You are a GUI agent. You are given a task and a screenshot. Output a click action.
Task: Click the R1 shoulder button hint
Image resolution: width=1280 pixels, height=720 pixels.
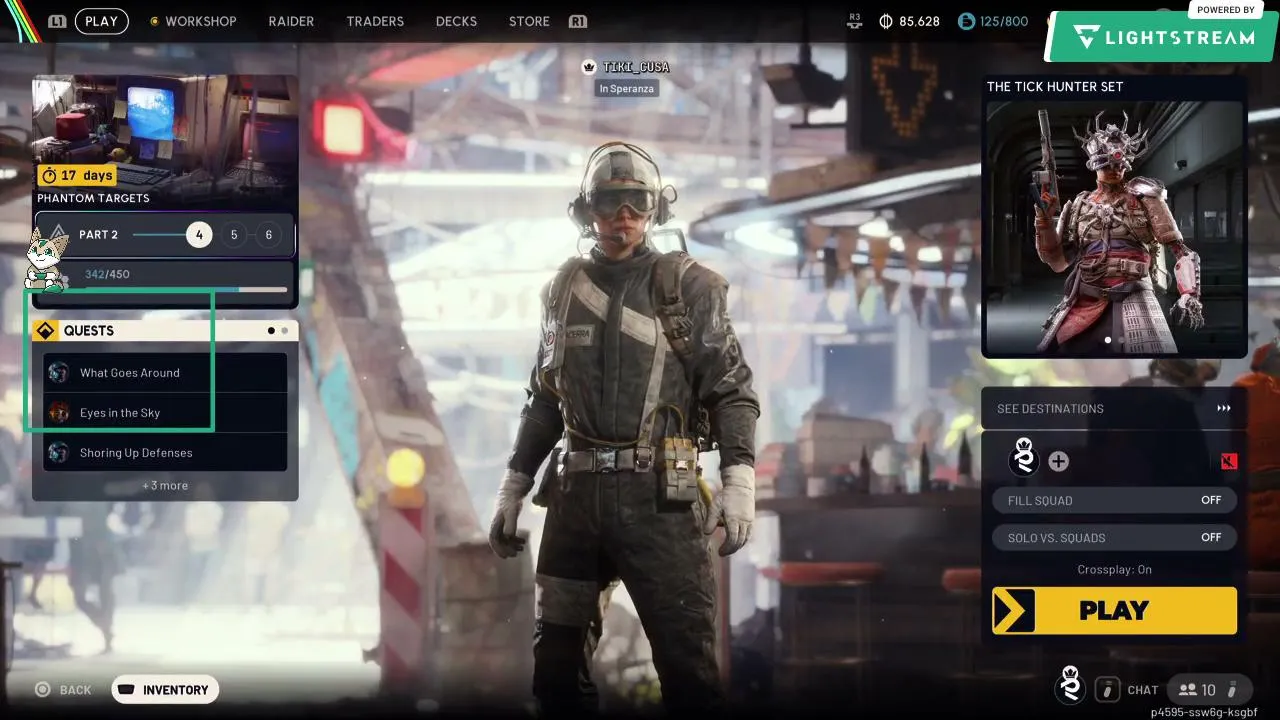(577, 21)
